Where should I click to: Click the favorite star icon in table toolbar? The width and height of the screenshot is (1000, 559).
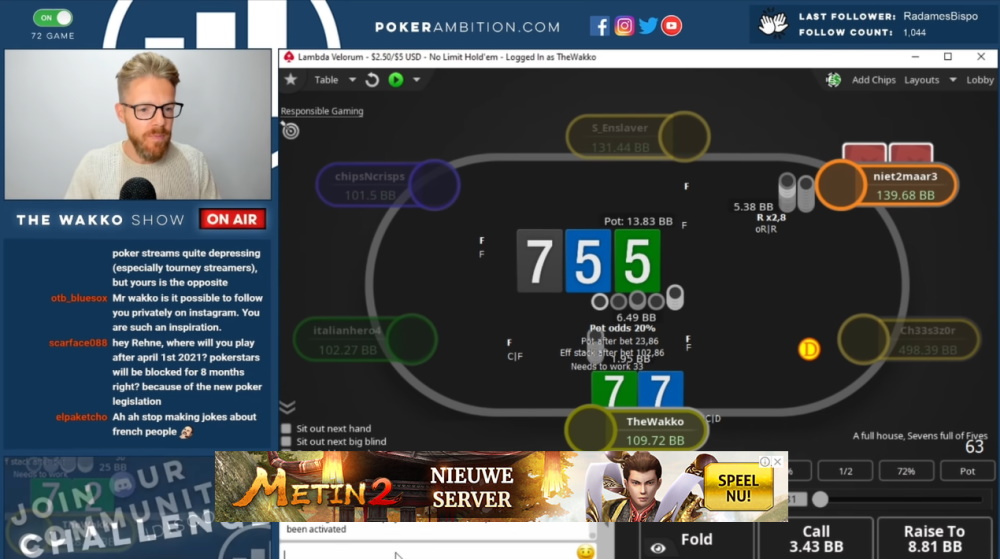coord(291,80)
